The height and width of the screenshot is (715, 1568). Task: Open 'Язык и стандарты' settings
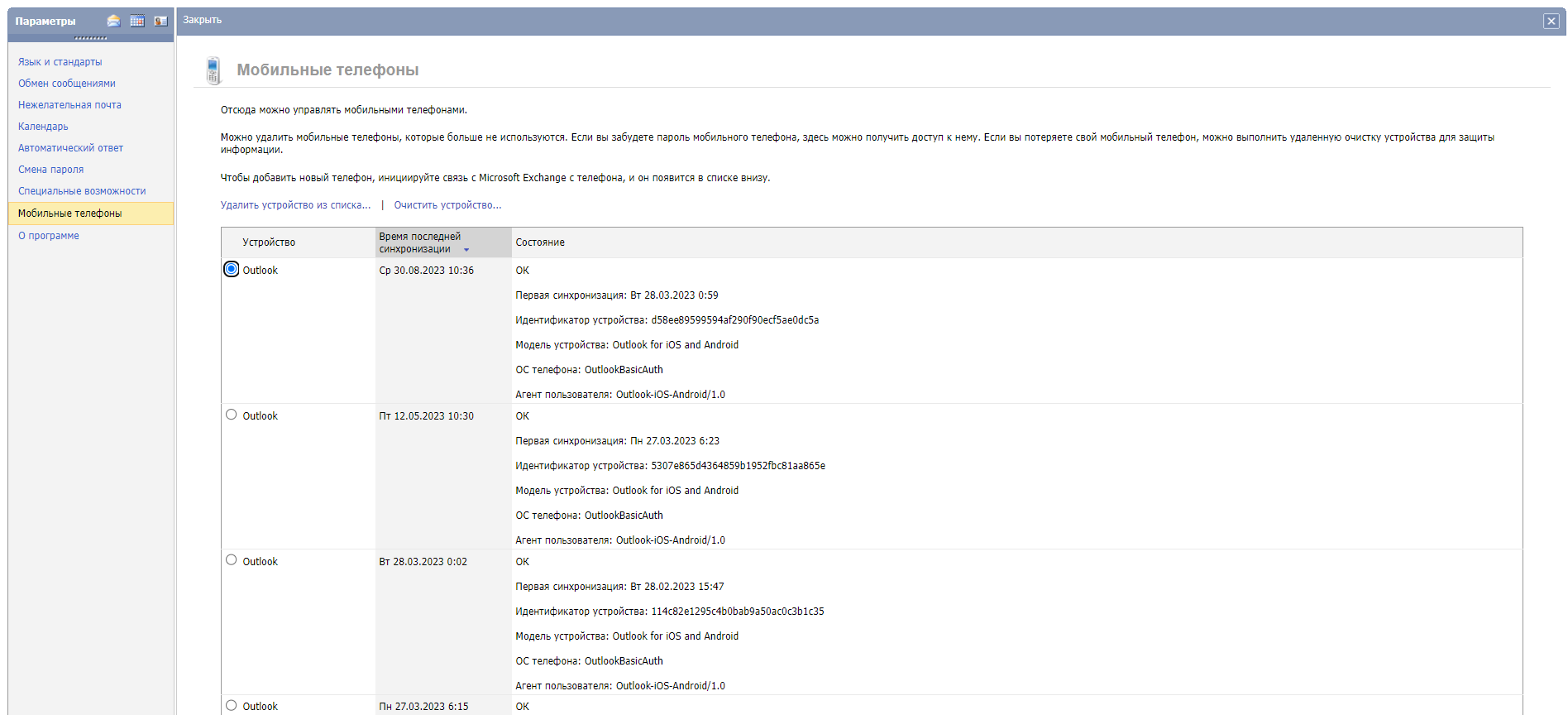(x=60, y=62)
